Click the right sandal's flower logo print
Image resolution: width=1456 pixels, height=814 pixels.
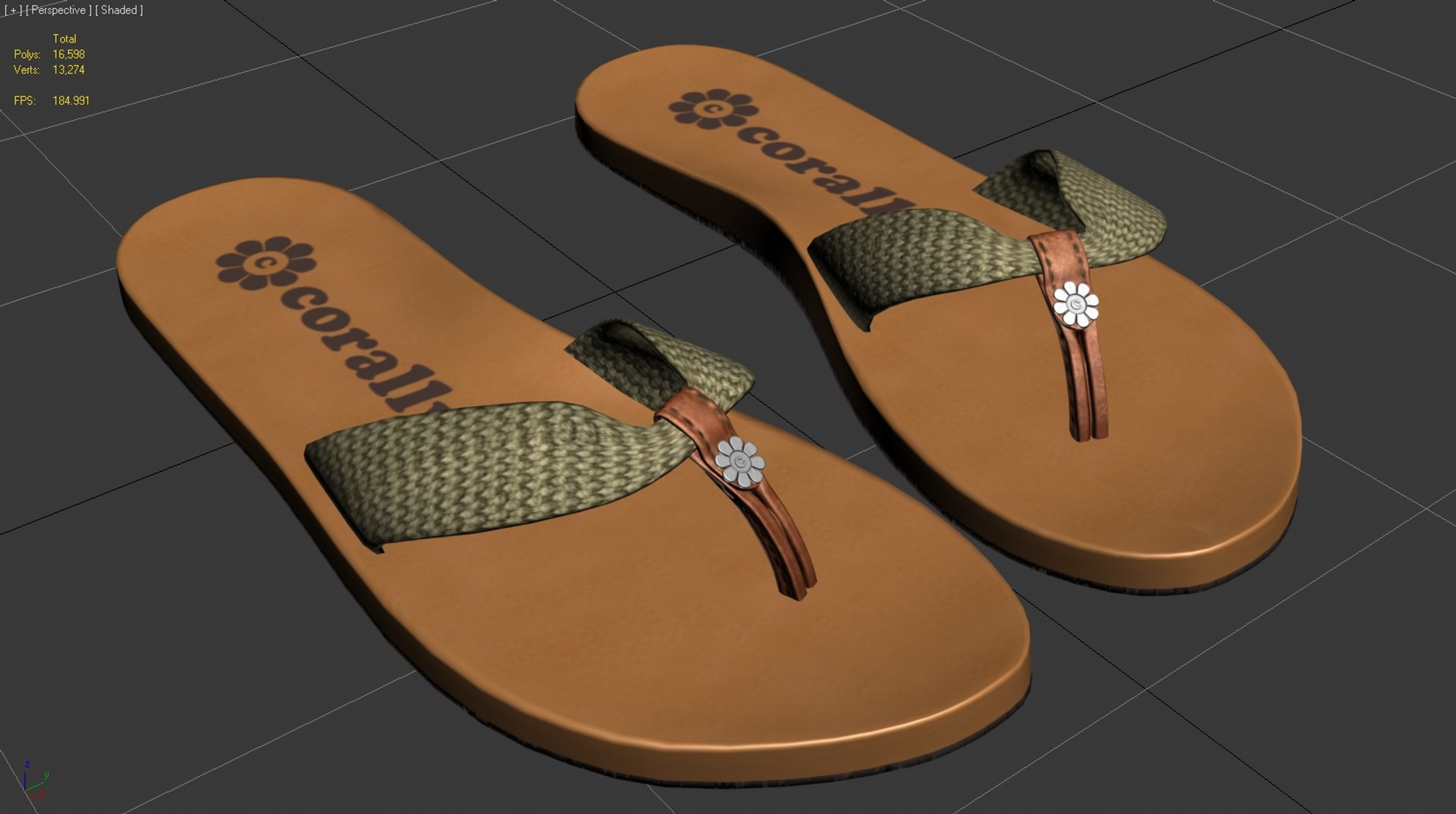(714, 109)
